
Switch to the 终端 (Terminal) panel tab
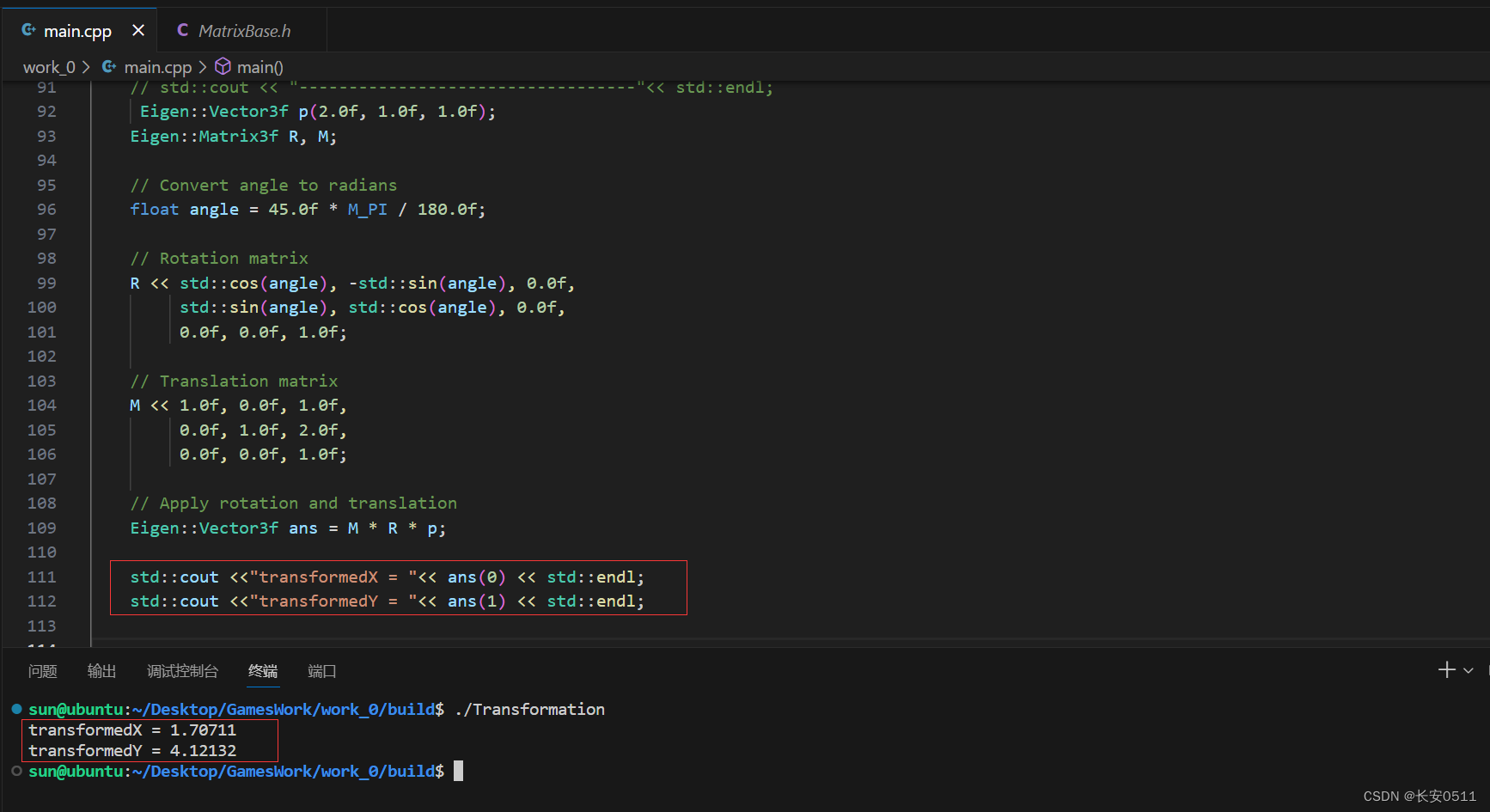click(x=263, y=671)
